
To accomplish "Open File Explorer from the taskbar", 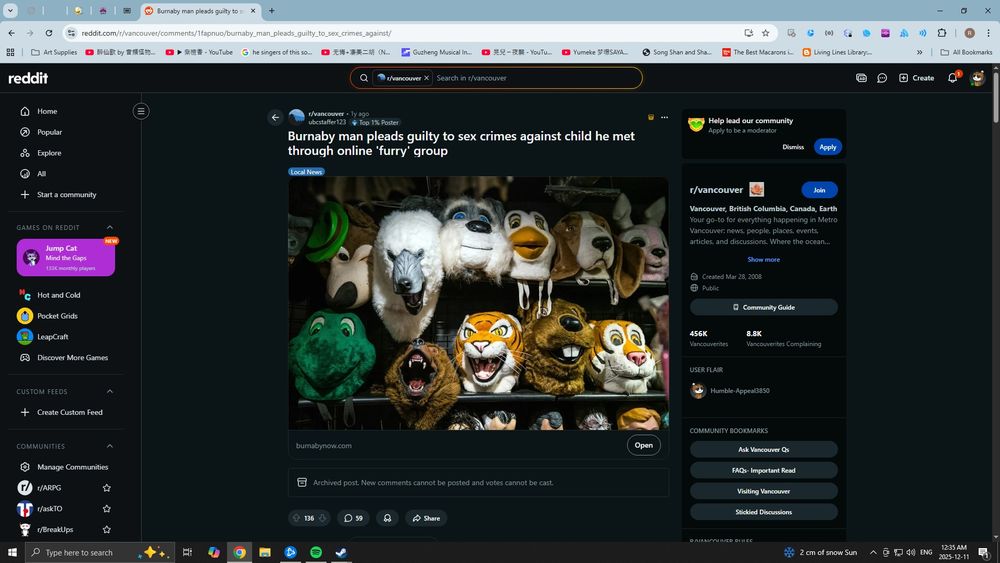I will [265, 552].
